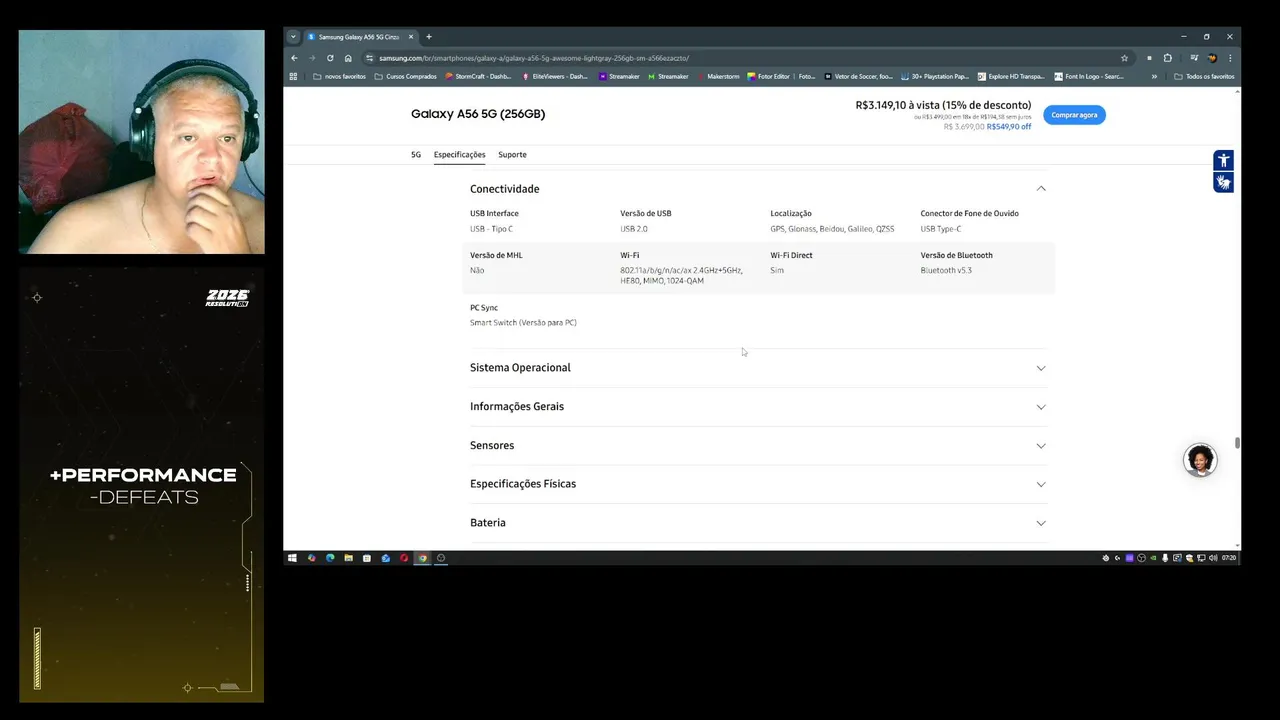Click the page vertical scrollbar thumb
The image size is (1280, 720).
pos(1237,443)
